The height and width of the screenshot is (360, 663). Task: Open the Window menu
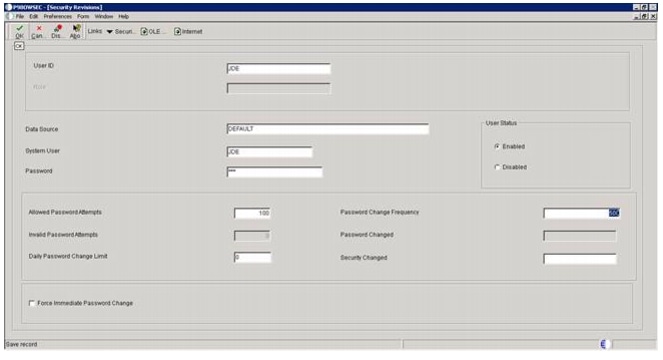point(104,16)
